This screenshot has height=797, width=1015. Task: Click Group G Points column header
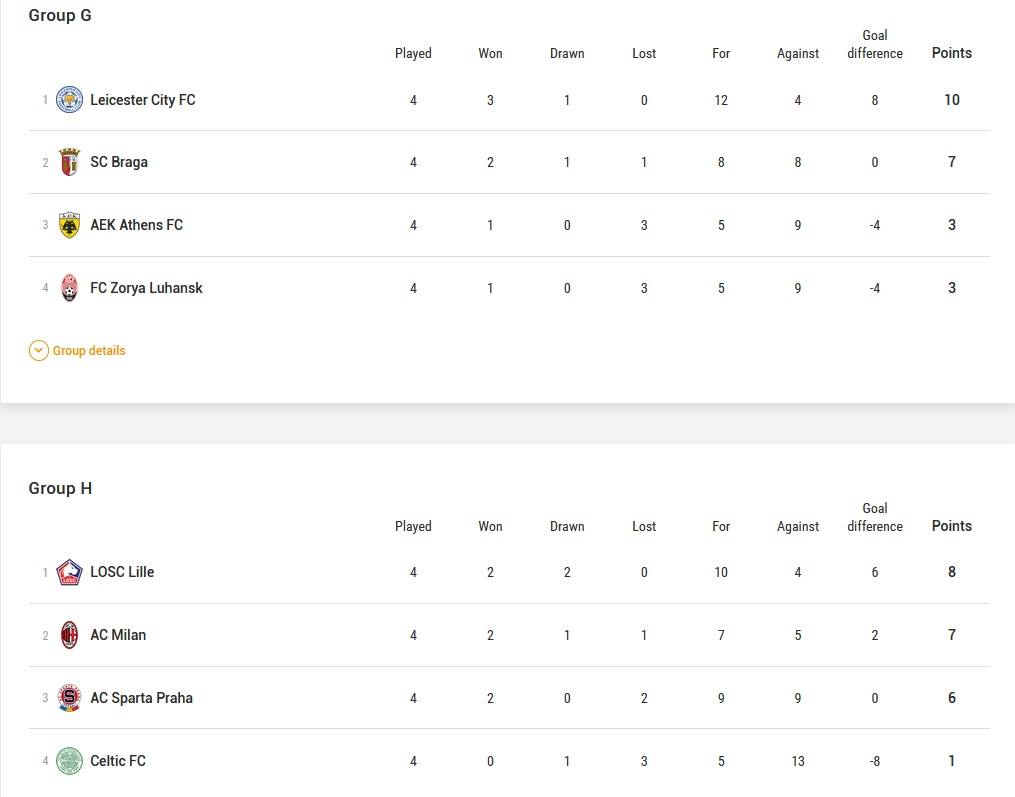tap(952, 53)
